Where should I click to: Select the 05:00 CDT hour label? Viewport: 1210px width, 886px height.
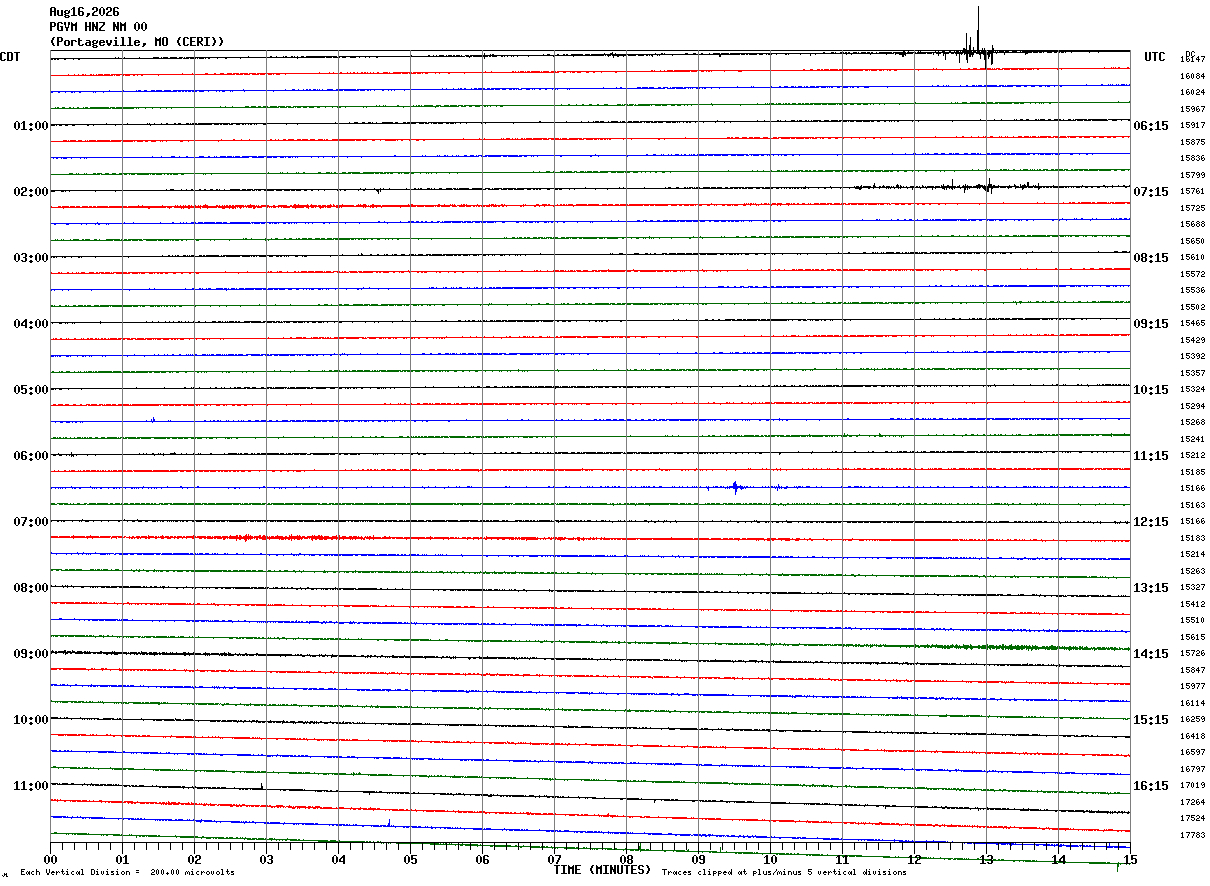(x=31, y=390)
